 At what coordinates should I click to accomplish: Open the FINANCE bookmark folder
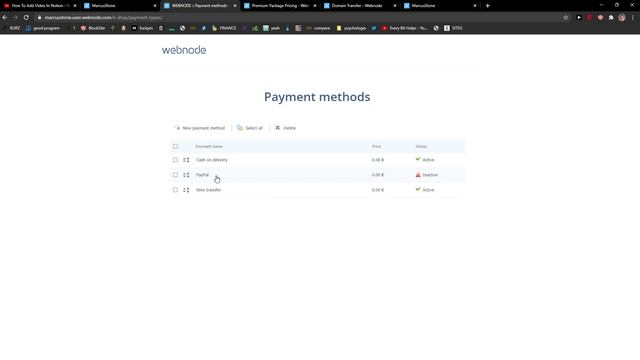(224, 28)
